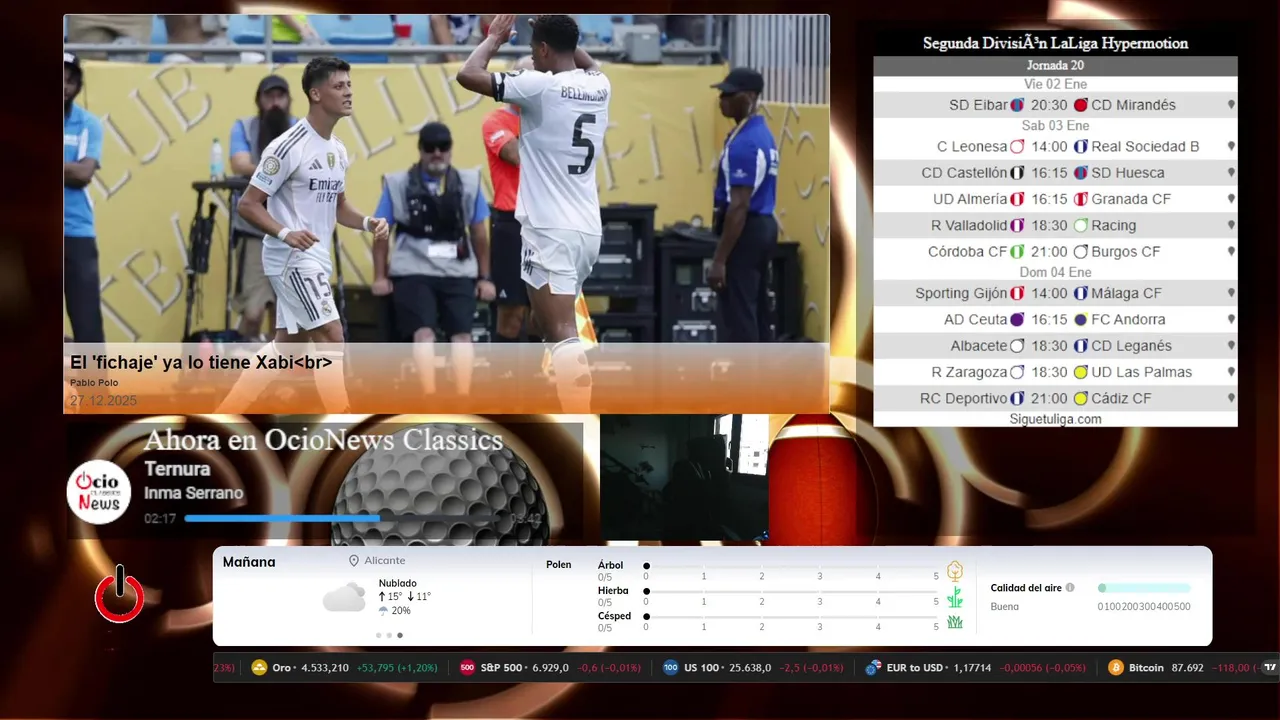This screenshot has width=1280, height=720.
Task: Click the Real Sociedad B crest
Action: coord(1080,146)
